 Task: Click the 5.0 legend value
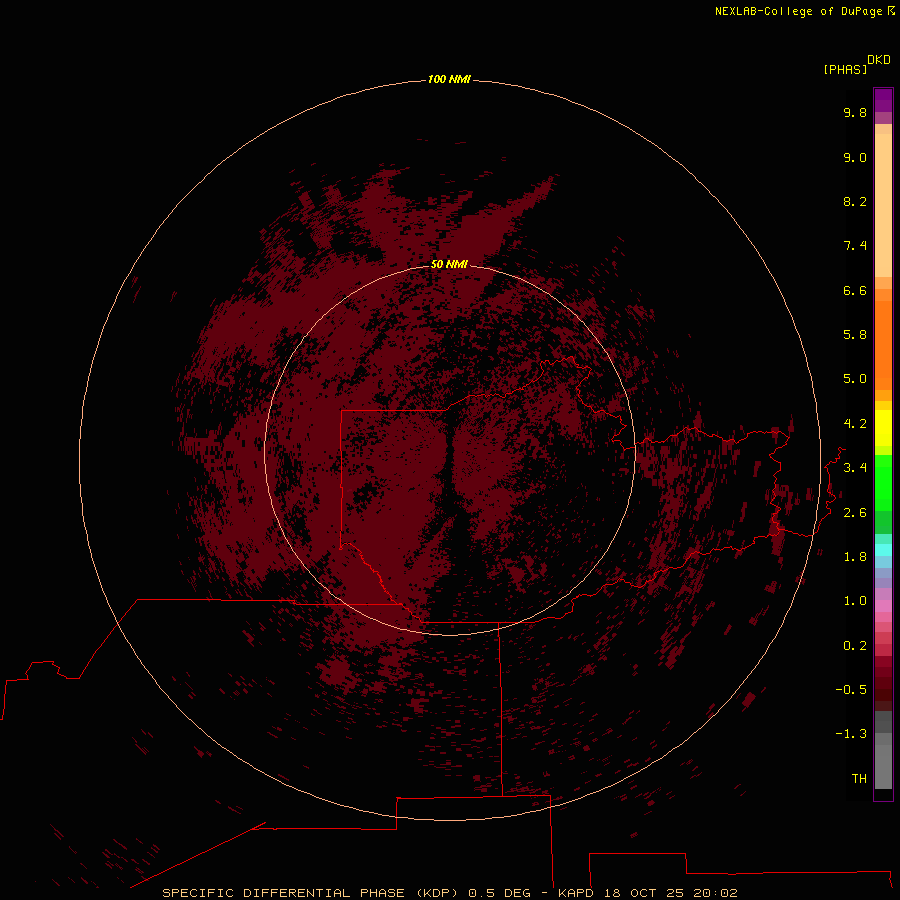pos(855,379)
